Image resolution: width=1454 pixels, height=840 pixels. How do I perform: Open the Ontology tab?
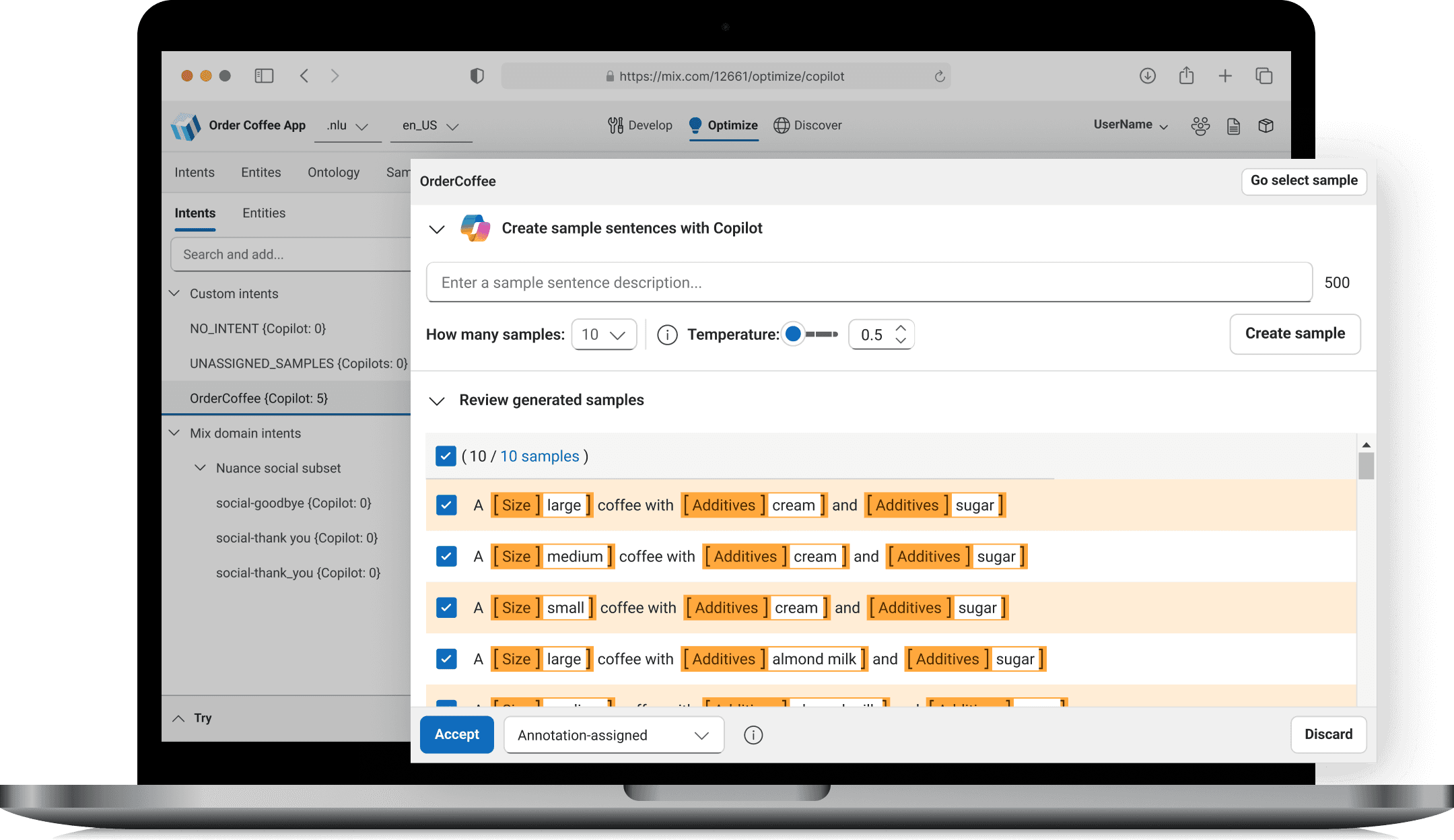pyautogui.click(x=333, y=172)
